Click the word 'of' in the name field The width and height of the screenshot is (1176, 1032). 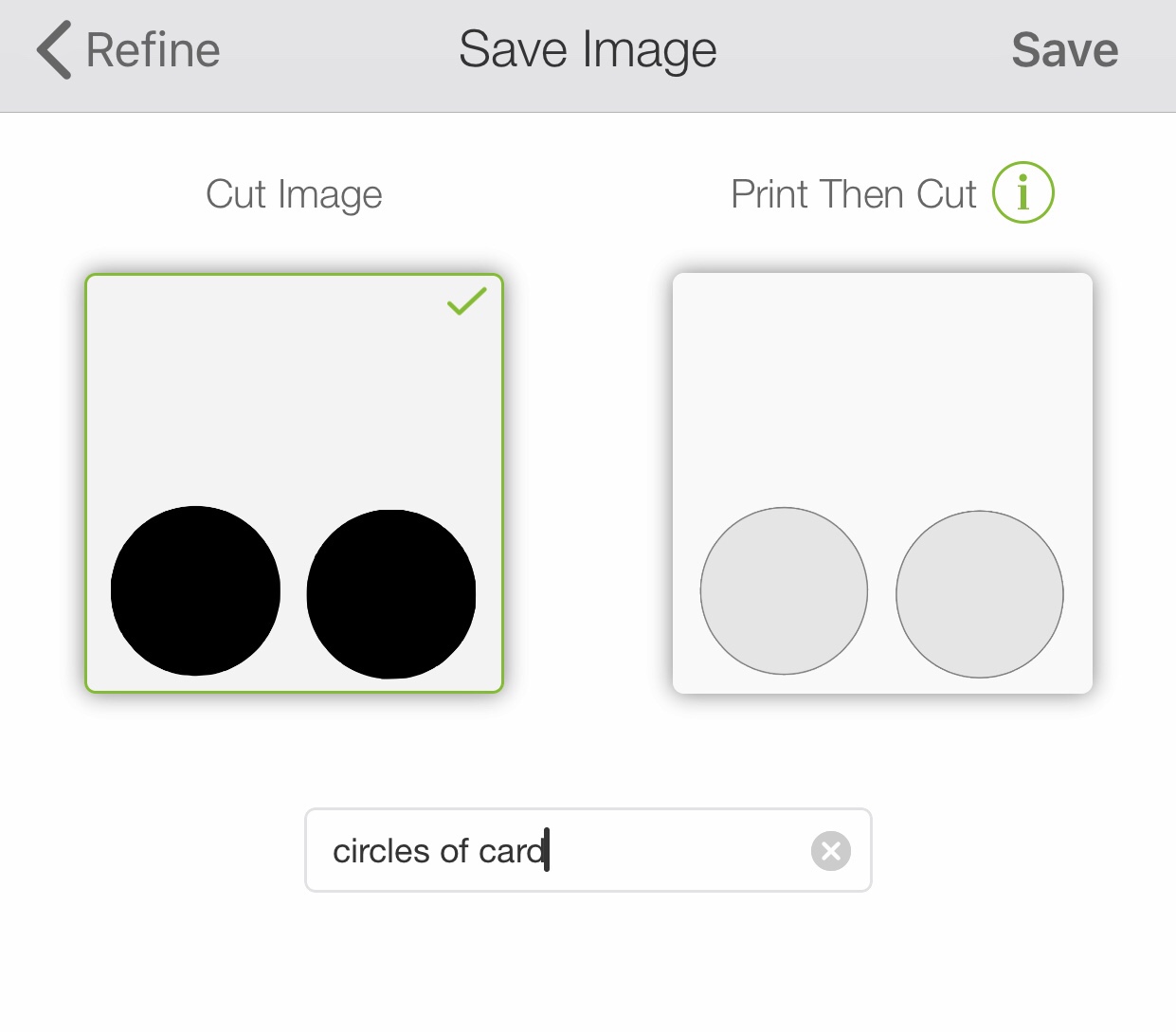click(x=455, y=851)
